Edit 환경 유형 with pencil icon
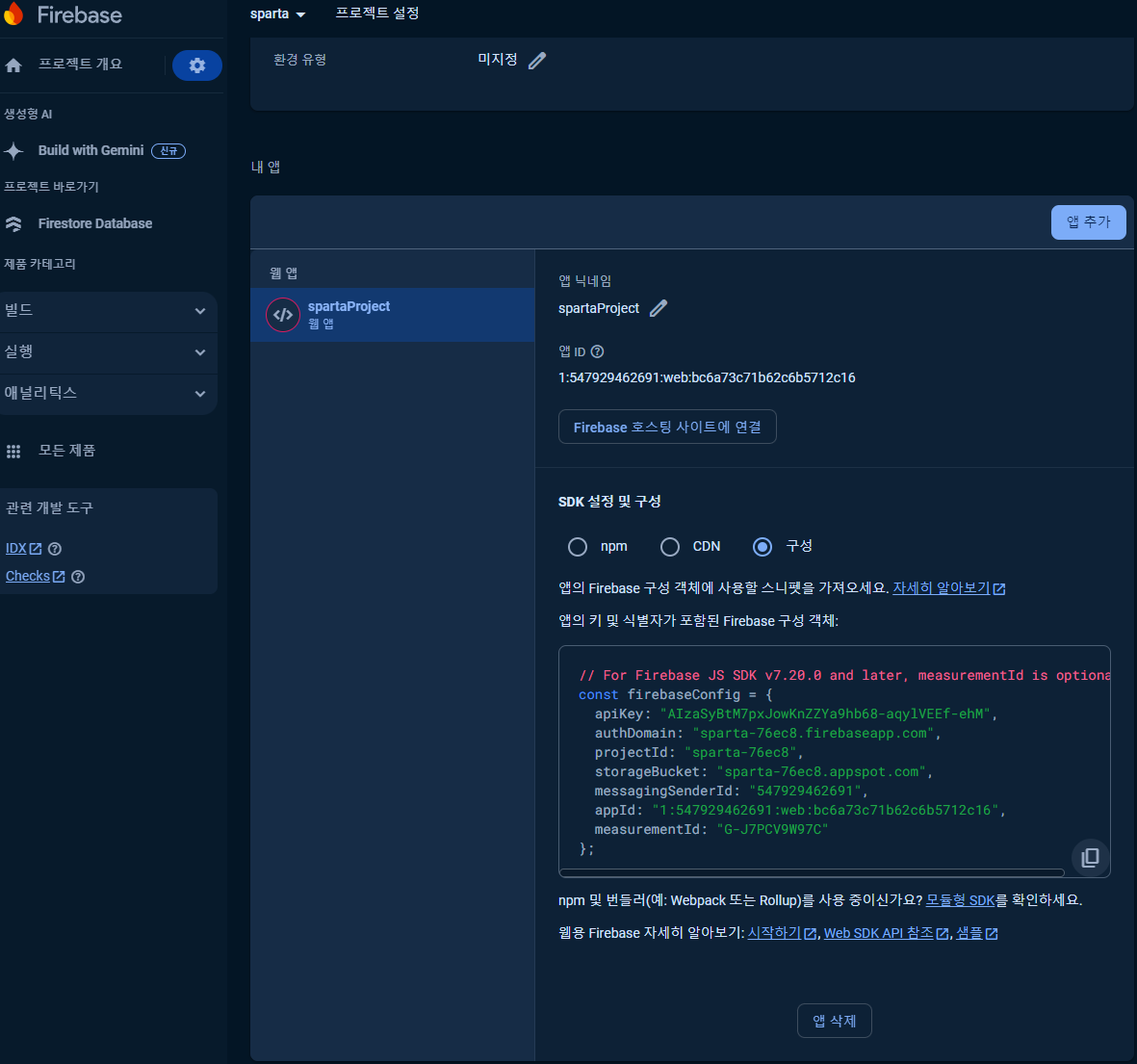This screenshot has height=1064, width=1137. [537, 61]
